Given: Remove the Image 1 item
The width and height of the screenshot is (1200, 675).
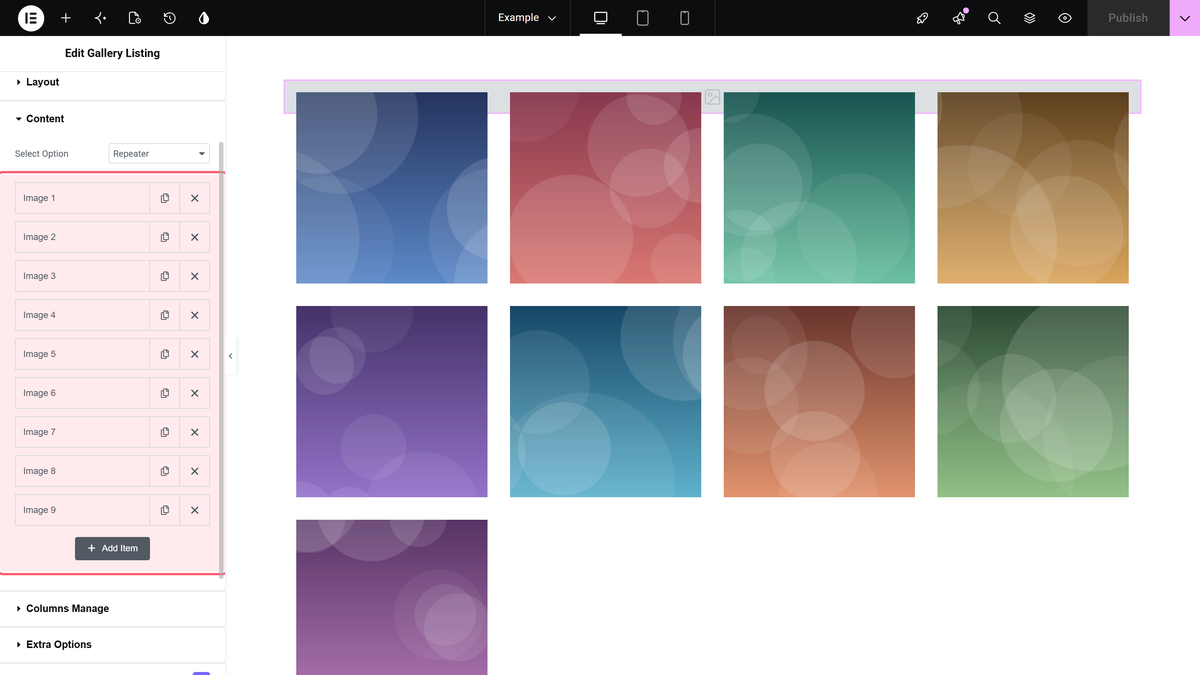Looking at the screenshot, I should pos(195,198).
